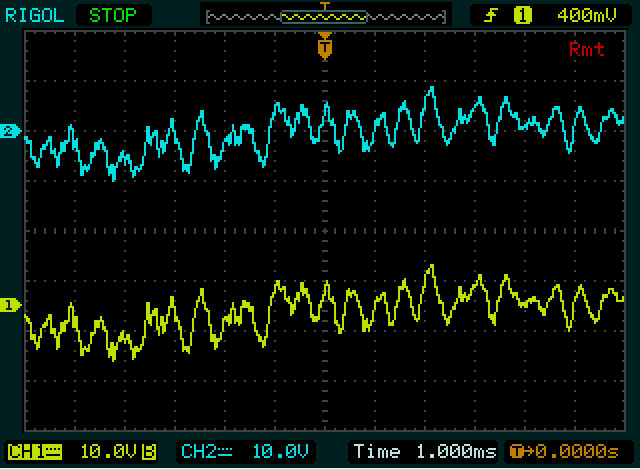Image resolution: width=640 pixels, height=469 pixels.
Task: Click the waveform memory overview bar
Action: coord(325,17)
